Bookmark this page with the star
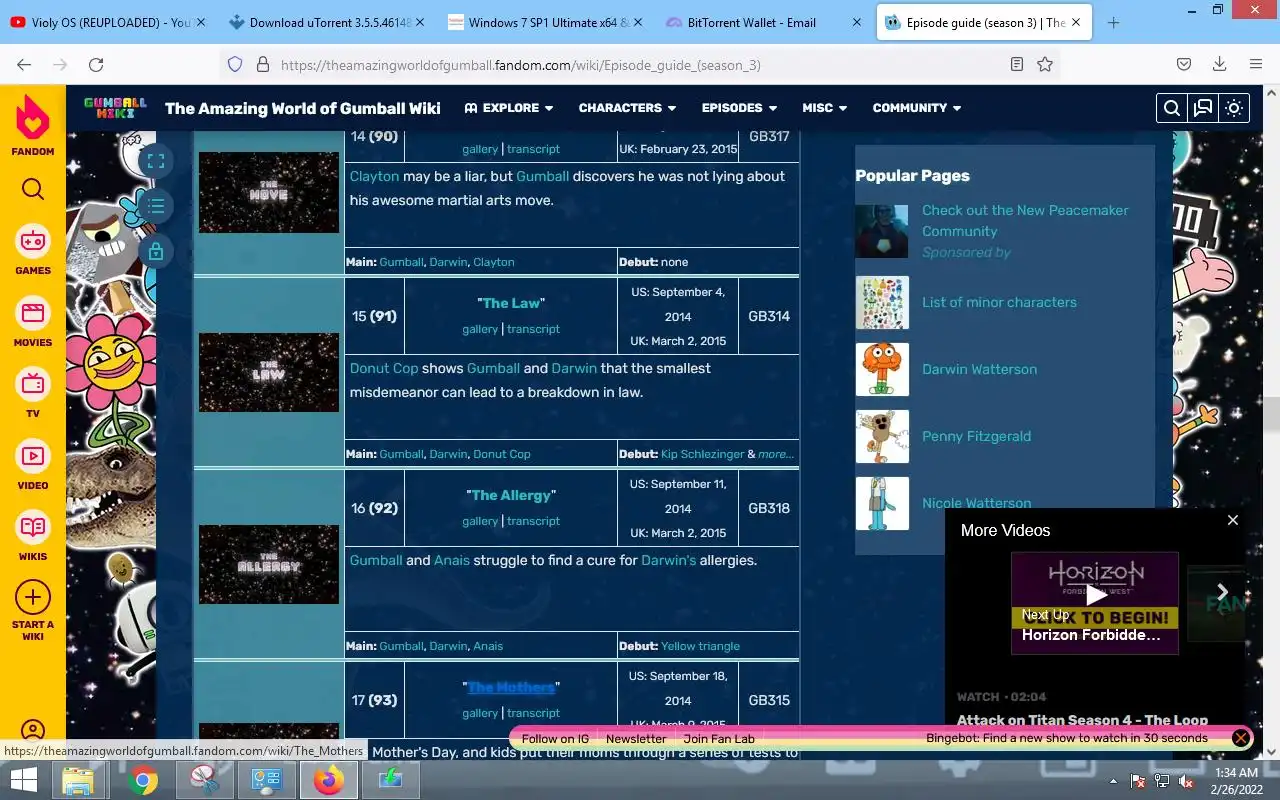The width and height of the screenshot is (1280, 800). tap(1045, 64)
